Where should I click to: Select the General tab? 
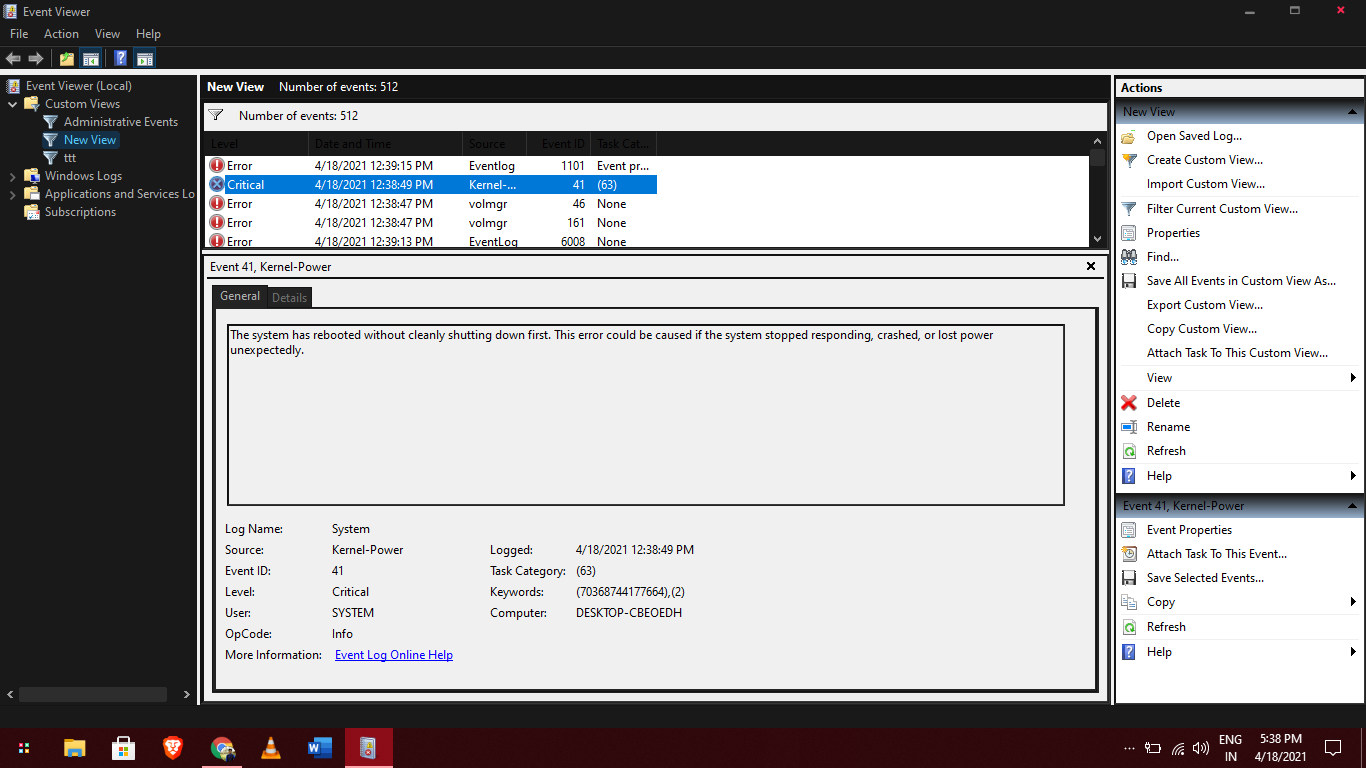click(240, 296)
